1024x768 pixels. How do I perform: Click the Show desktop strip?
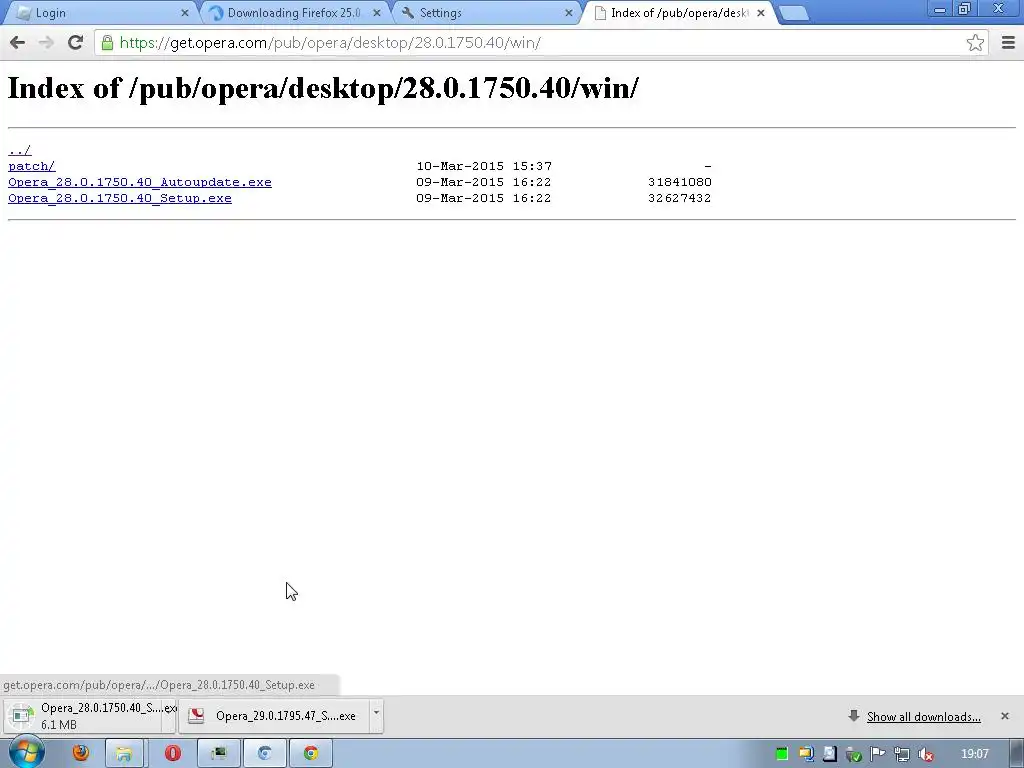[1019, 754]
